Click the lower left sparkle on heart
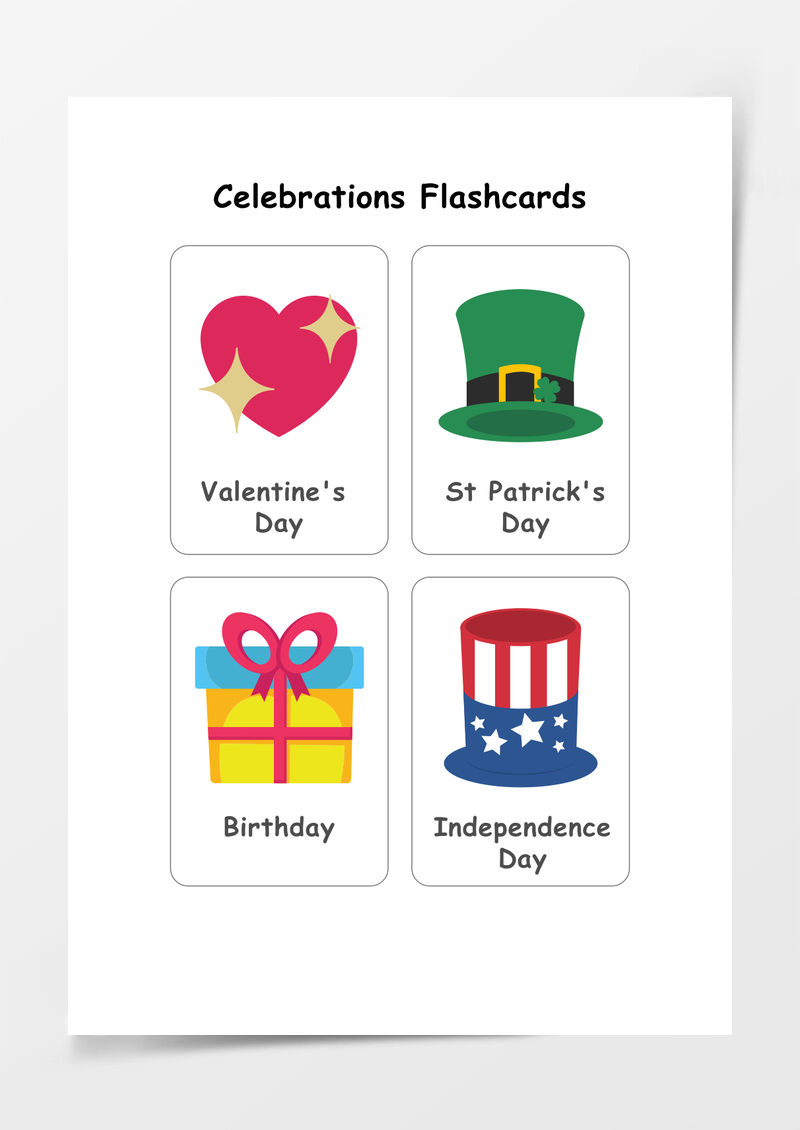 236,390
